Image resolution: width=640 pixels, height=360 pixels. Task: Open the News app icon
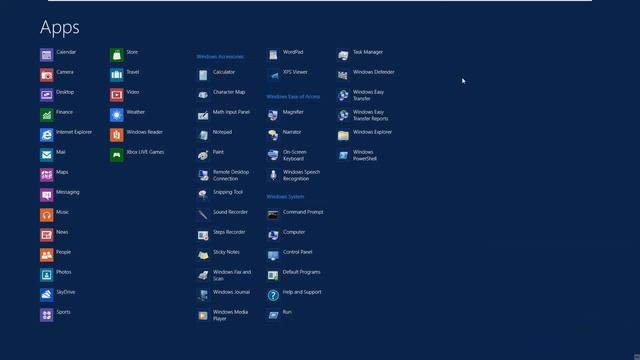pos(47,235)
